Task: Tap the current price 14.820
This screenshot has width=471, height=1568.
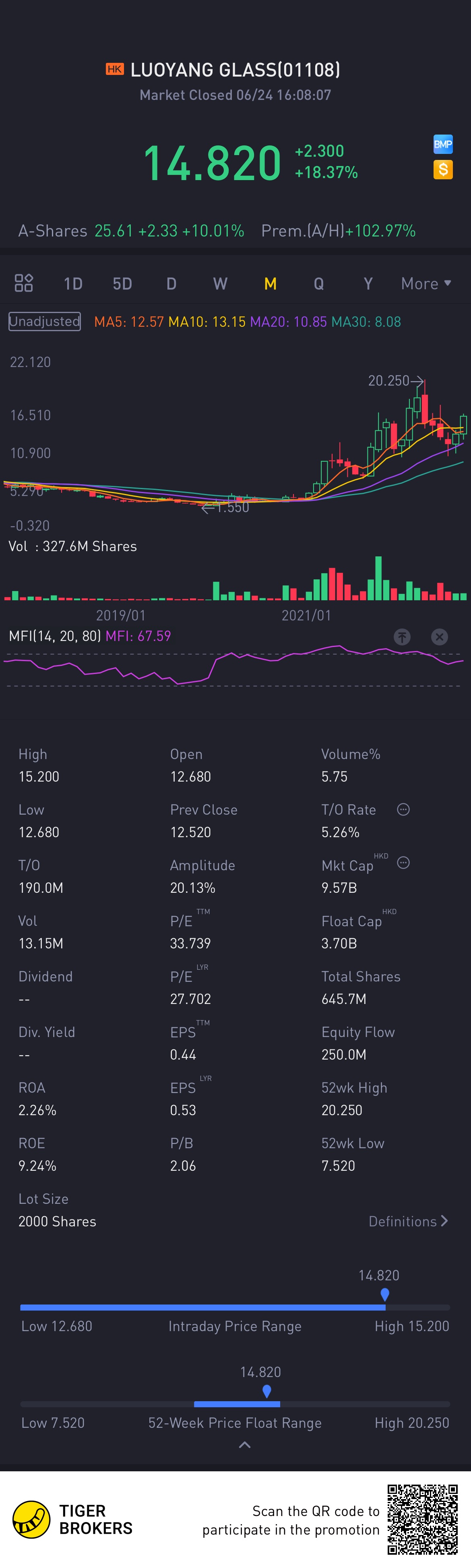Action: [x=213, y=163]
